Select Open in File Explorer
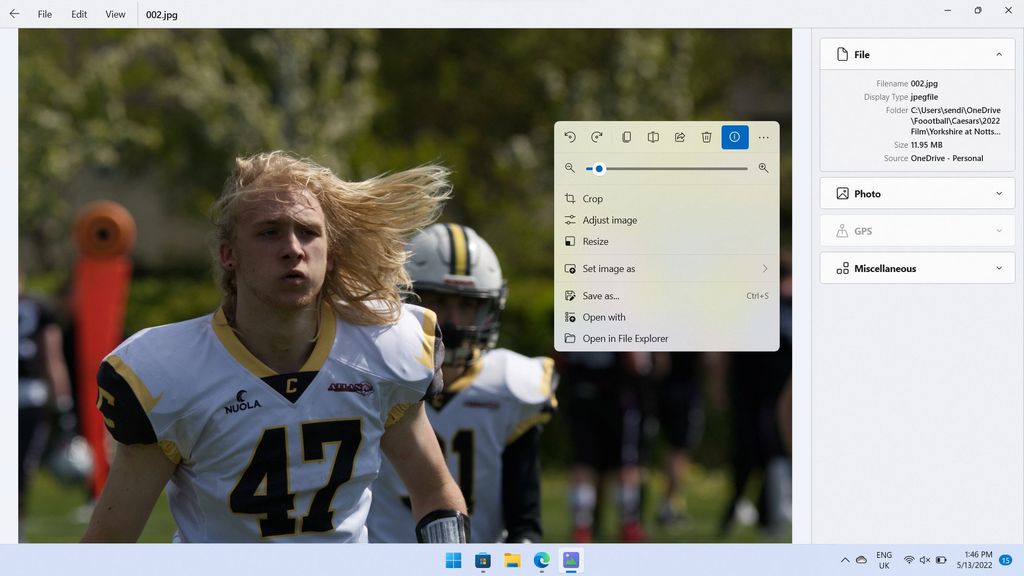 (x=627, y=338)
